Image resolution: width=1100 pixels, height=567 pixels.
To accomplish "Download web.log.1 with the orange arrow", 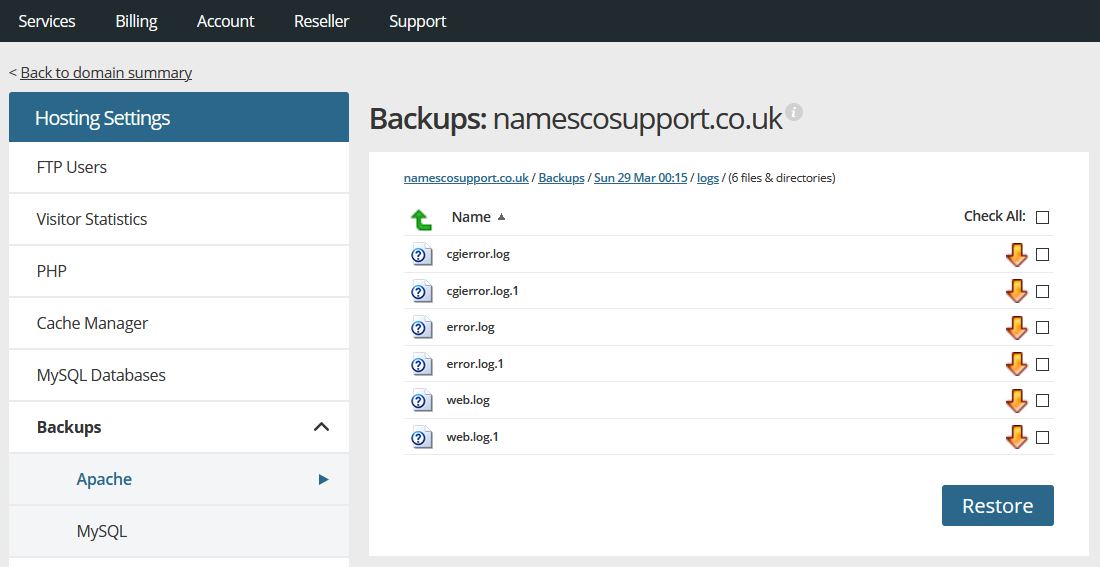I will tap(1017, 437).
